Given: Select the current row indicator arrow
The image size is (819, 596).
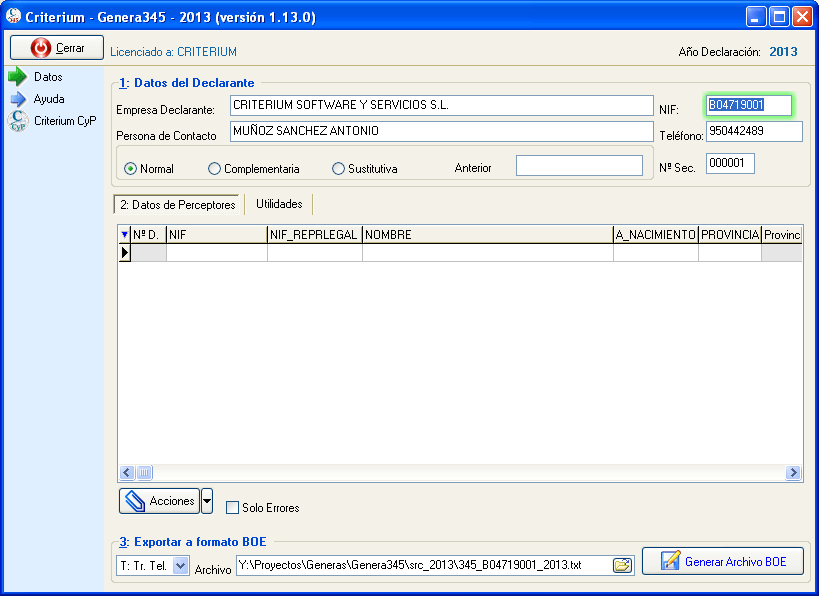Looking at the screenshot, I should click(x=124, y=253).
